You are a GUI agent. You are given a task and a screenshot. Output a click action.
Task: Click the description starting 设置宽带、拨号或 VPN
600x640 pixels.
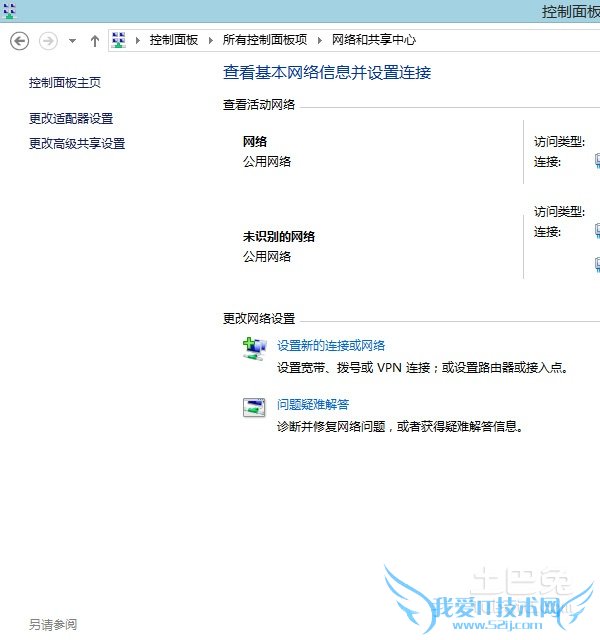coord(422,368)
